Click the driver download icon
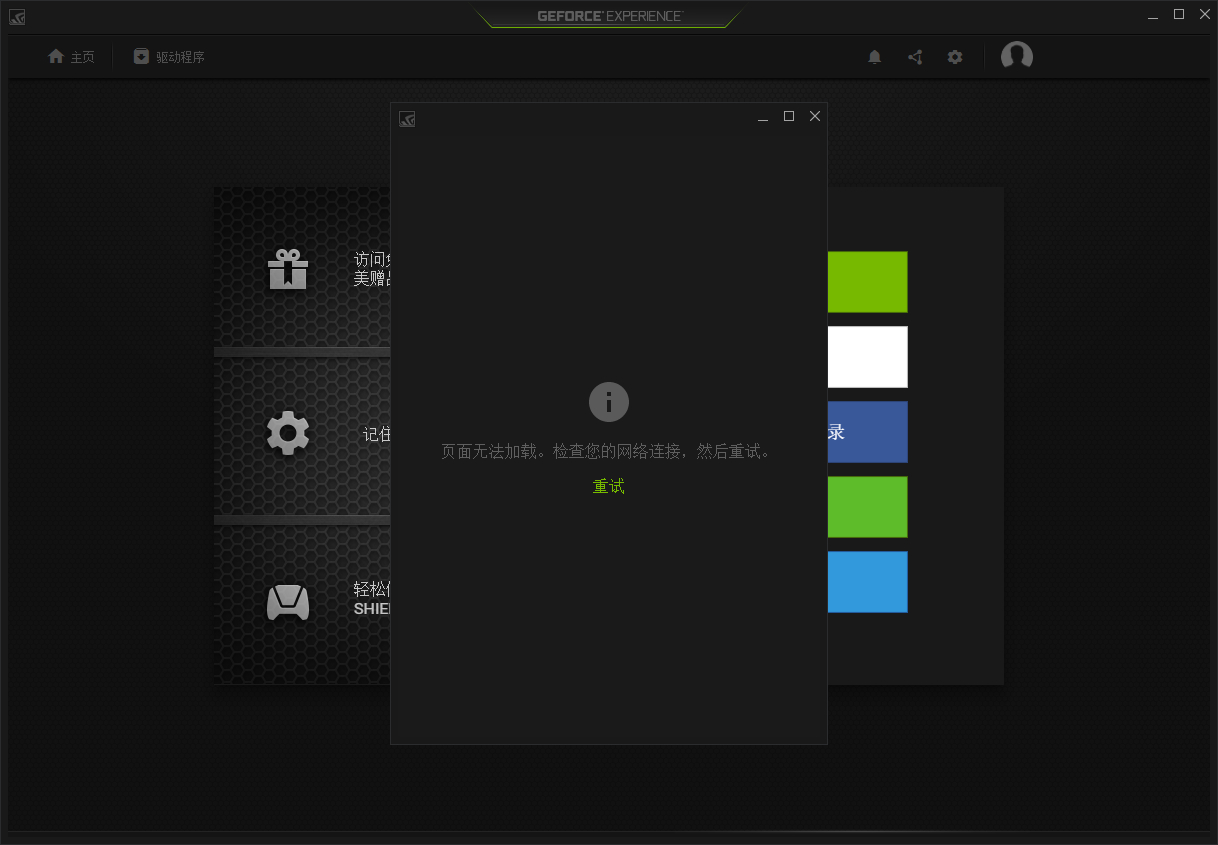This screenshot has width=1218, height=845. click(x=141, y=56)
